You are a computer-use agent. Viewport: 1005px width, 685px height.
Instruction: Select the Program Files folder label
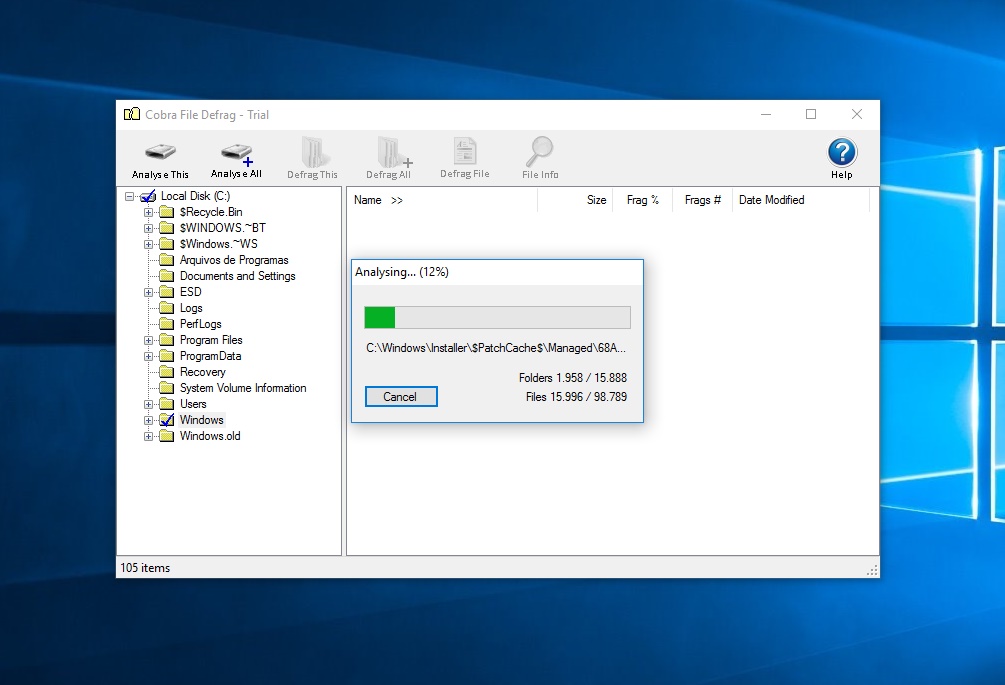tap(211, 340)
